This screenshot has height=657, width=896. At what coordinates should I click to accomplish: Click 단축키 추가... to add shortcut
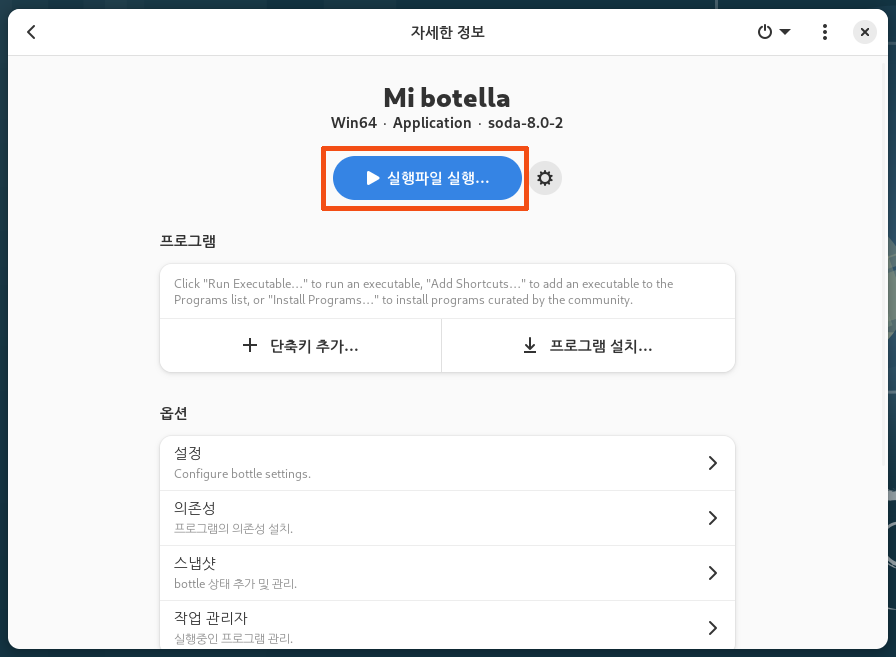301,346
